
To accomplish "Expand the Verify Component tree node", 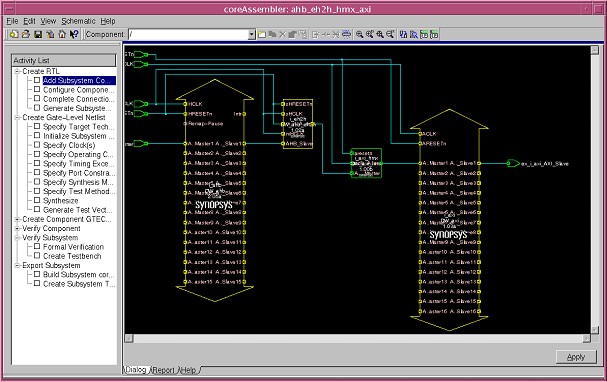I will (x=17, y=228).
